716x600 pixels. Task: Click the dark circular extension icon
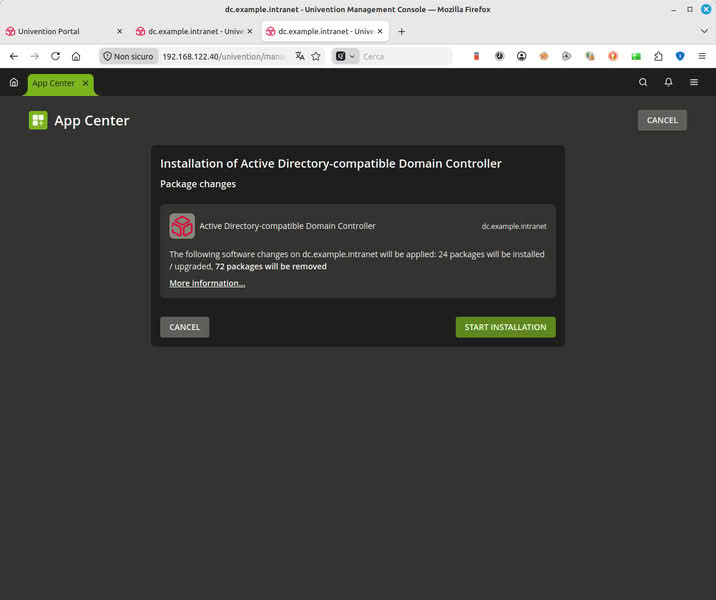tap(500, 56)
